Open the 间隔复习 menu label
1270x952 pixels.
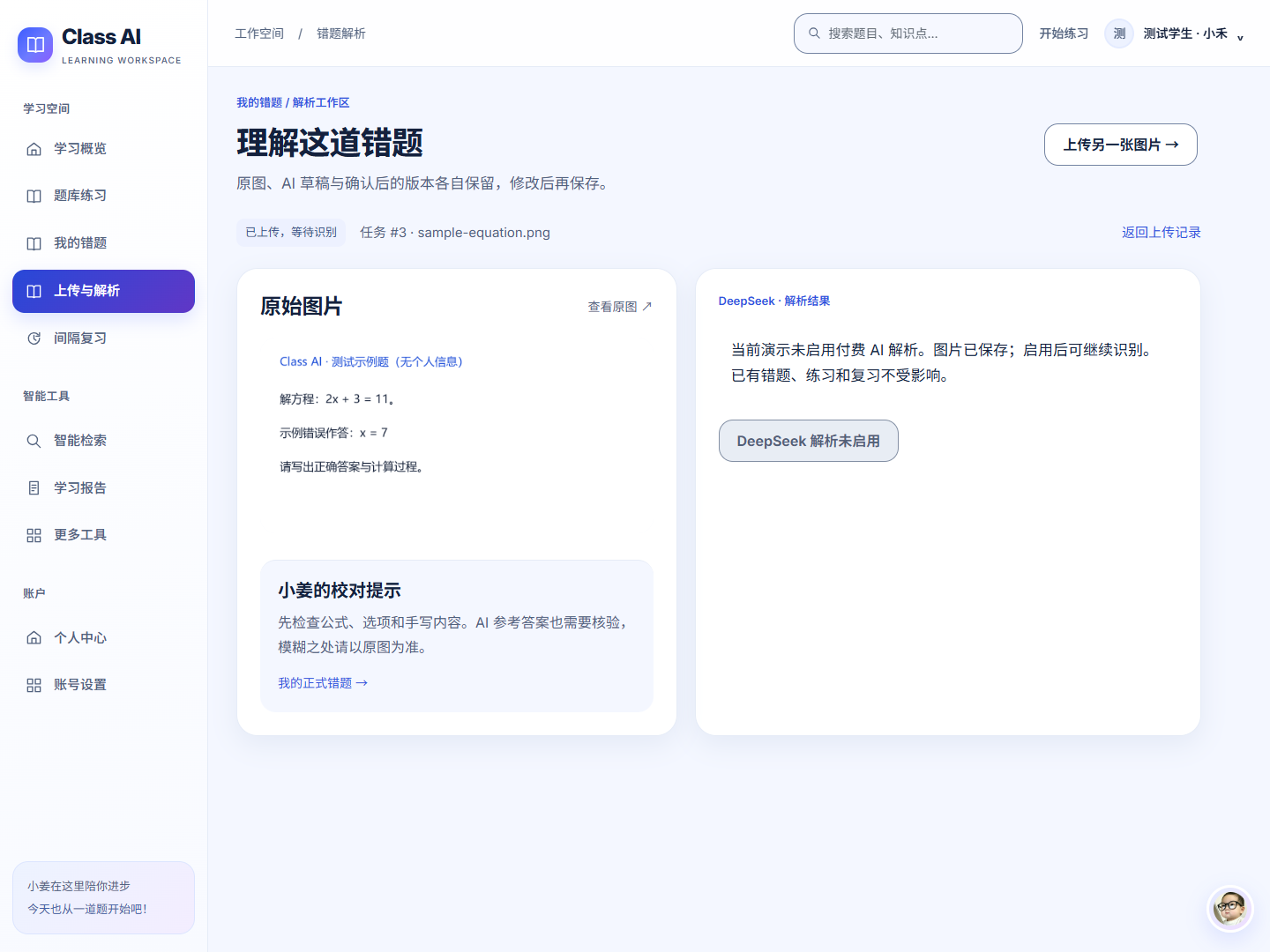pyautogui.click(x=80, y=338)
